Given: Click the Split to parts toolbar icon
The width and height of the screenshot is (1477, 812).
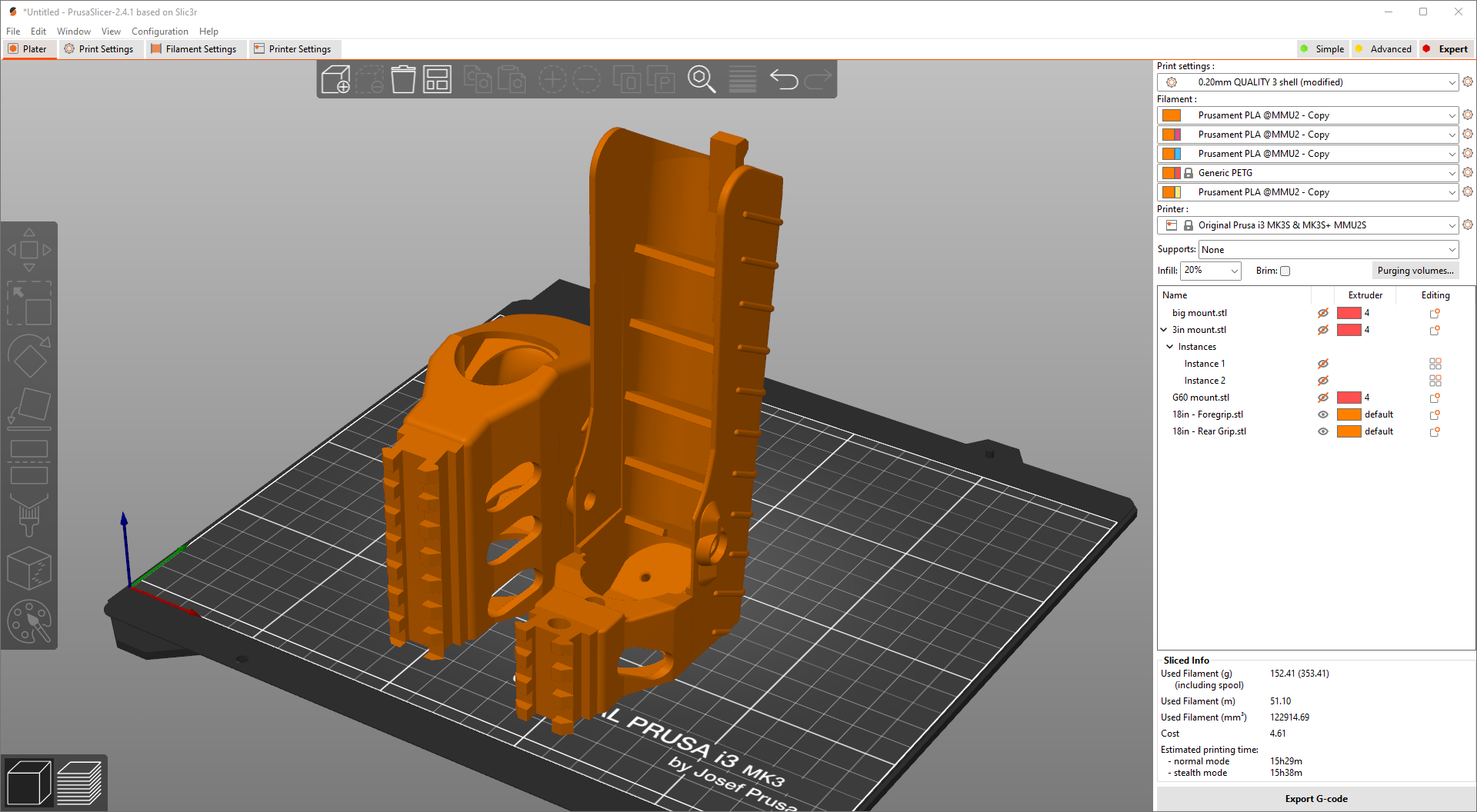Looking at the screenshot, I should point(661,79).
